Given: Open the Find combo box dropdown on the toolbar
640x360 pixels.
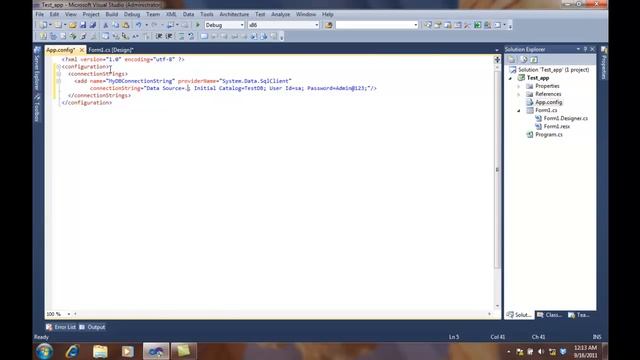Looking at the screenshot, I should coord(416,25).
